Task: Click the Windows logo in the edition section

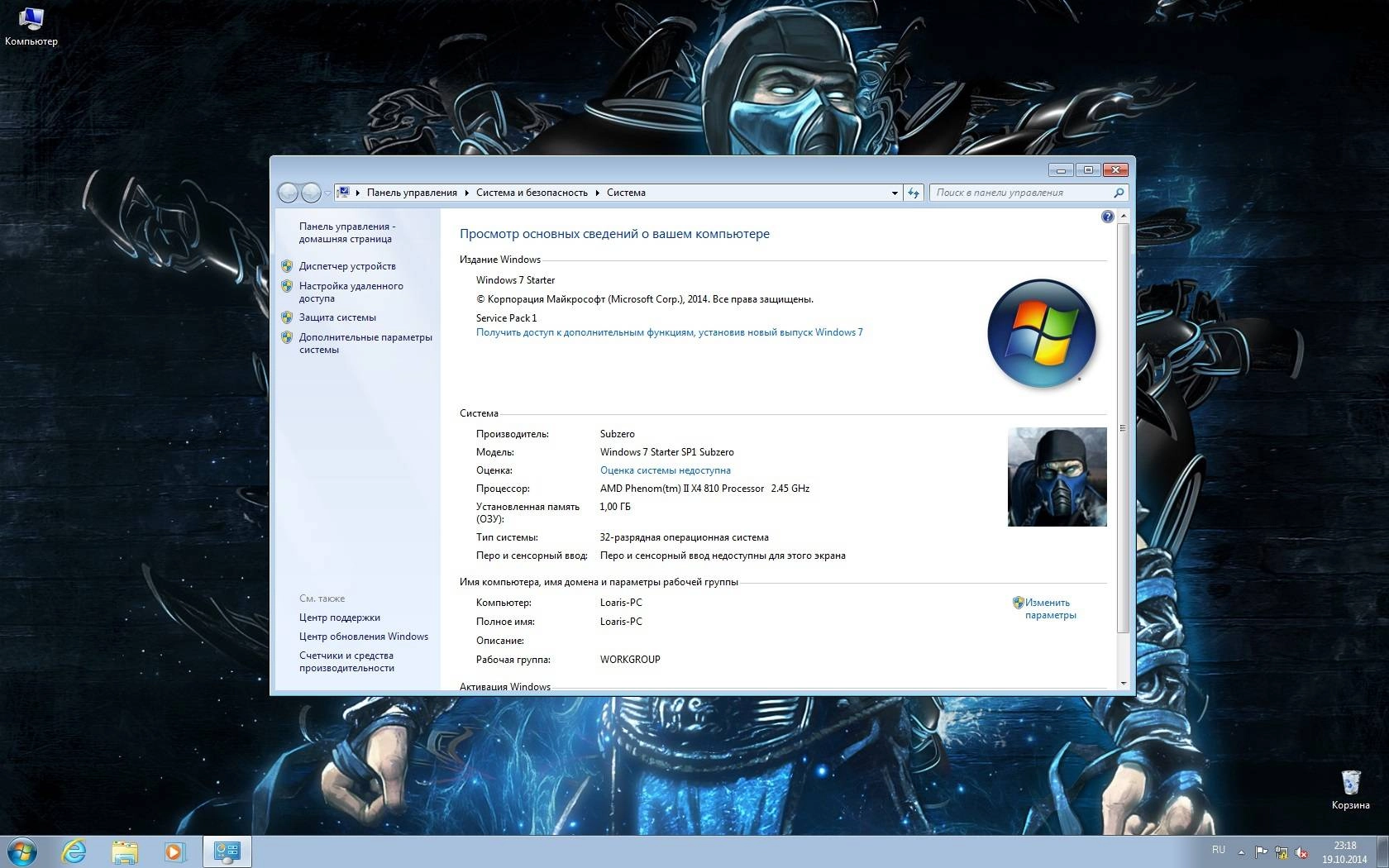Action: click(1042, 333)
